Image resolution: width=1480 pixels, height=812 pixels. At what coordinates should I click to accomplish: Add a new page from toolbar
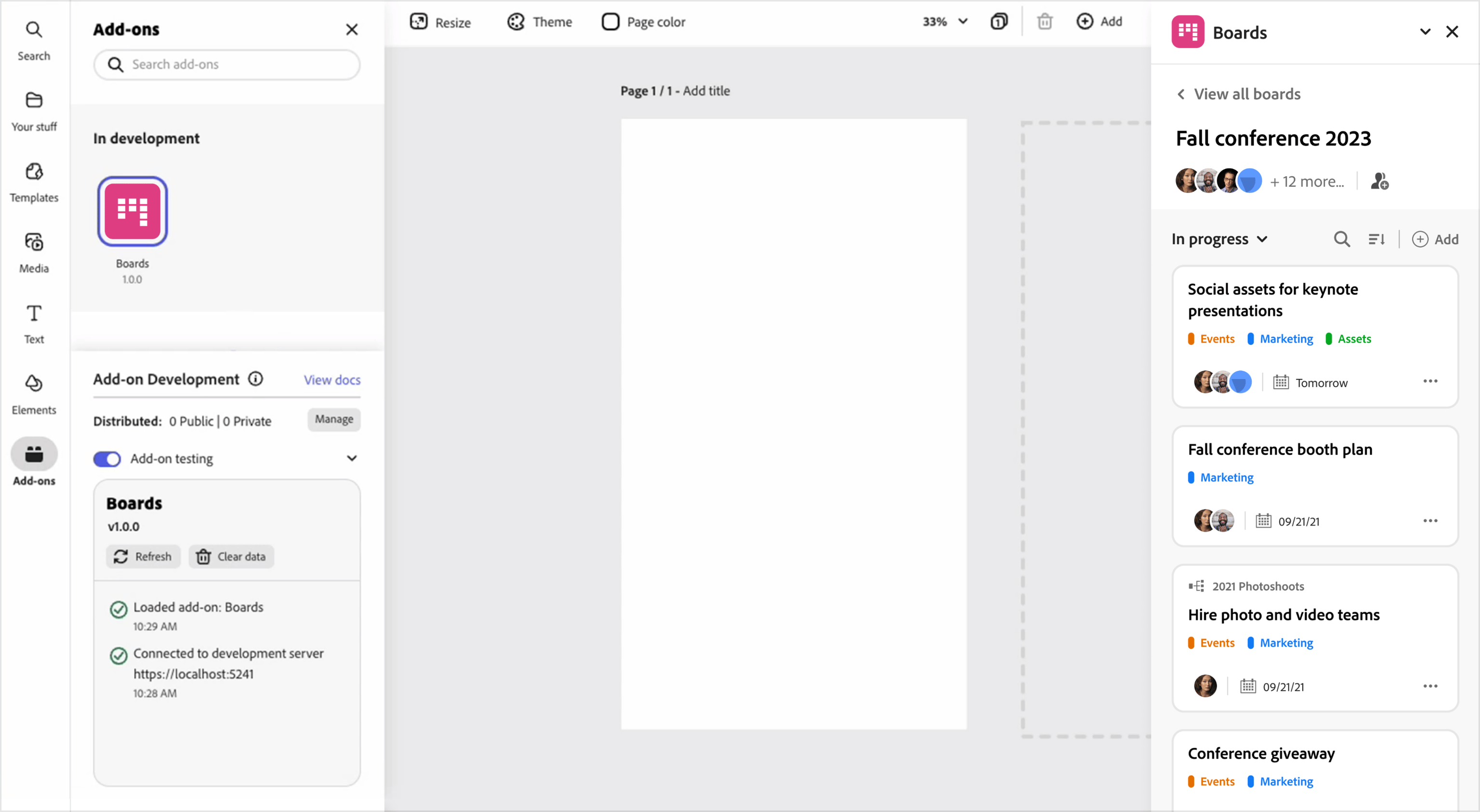1098,22
